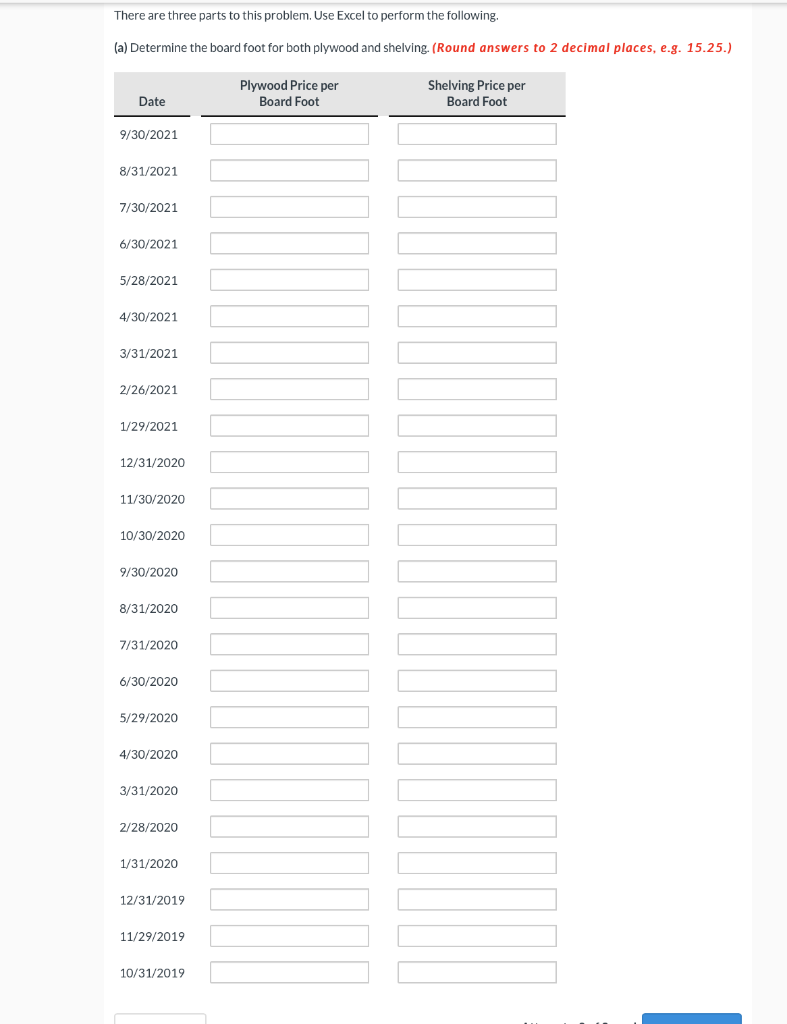Click the Shelving box for 12/31/2019

click(x=476, y=898)
